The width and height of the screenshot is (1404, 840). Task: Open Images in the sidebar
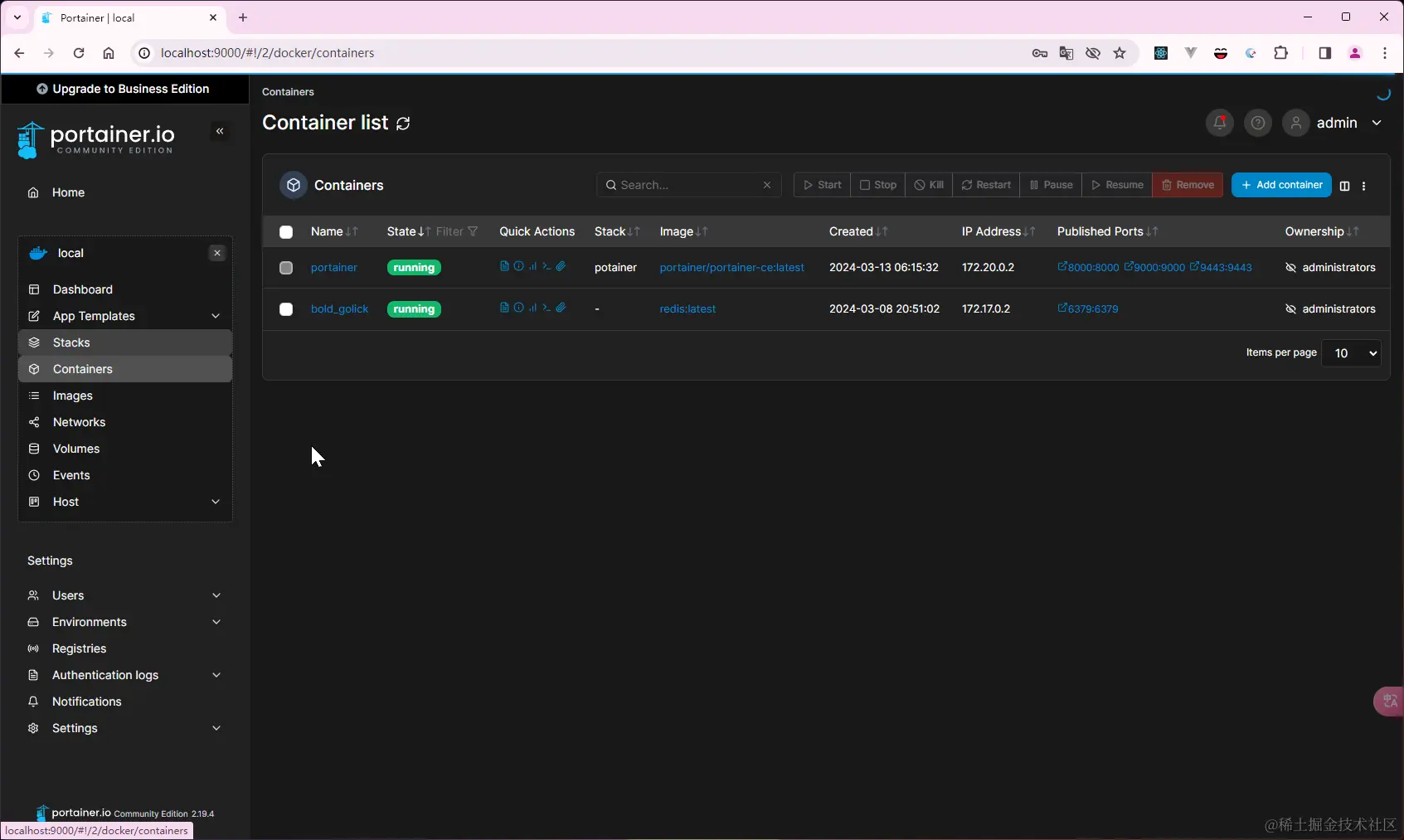pyautogui.click(x=125, y=396)
